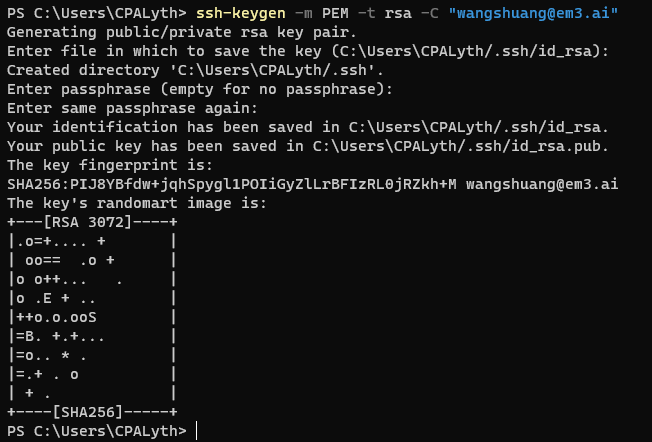Click the blinking cursor at bottom prompt
The width and height of the screenshot is (652, 442).
tap(196, 431)
